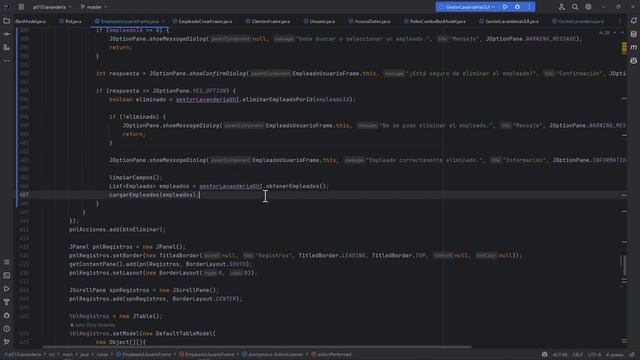Open the AI assistant tool window
This screenshot has width=640, height=360.
(x=633, y=61)
